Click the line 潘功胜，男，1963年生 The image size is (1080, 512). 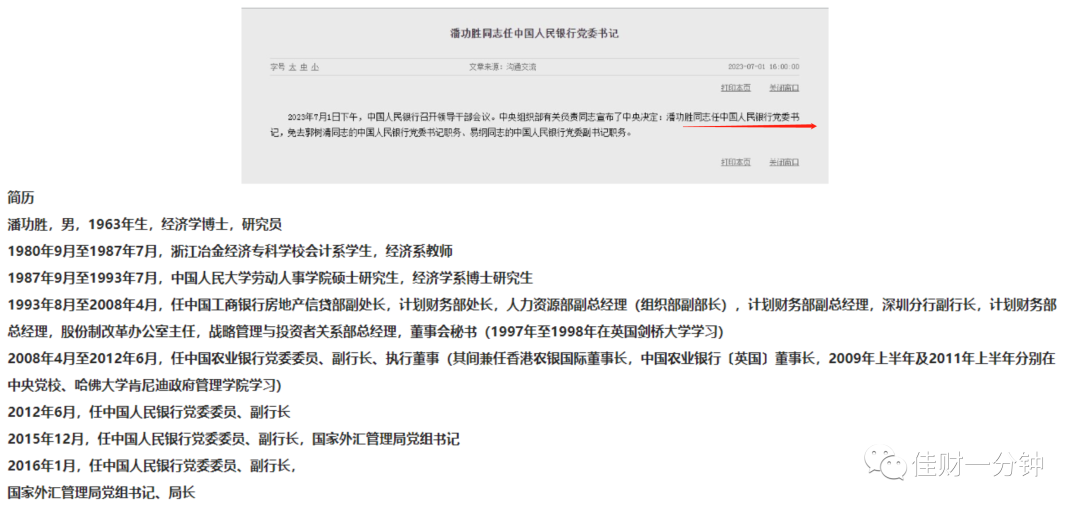point(145,225)
